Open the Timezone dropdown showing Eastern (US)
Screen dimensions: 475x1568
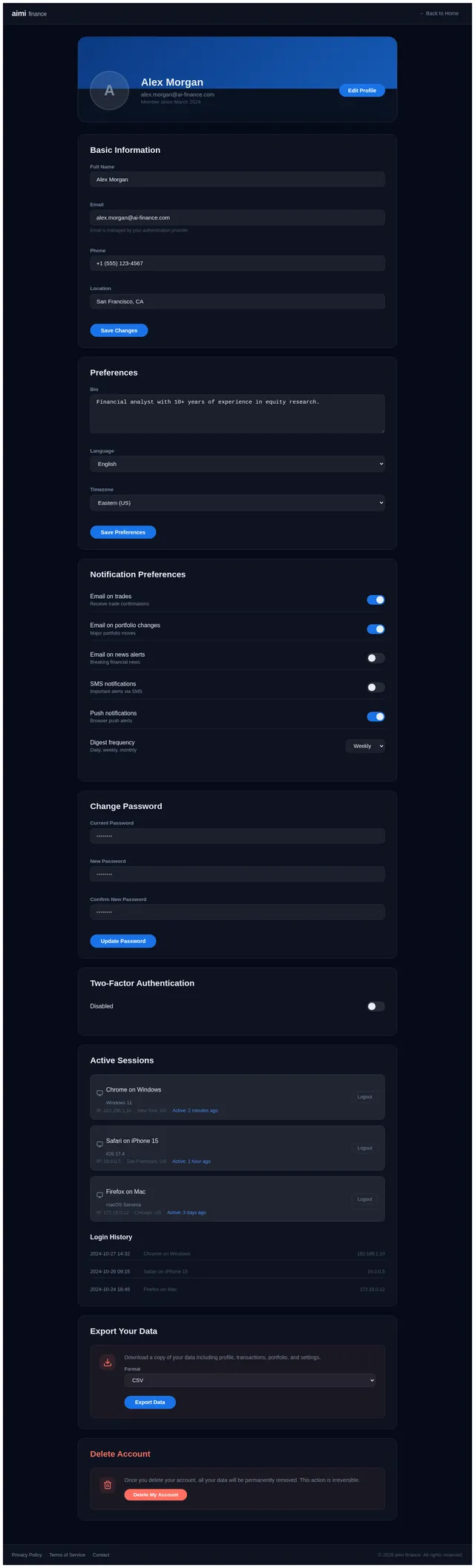(x=237, y=502)
